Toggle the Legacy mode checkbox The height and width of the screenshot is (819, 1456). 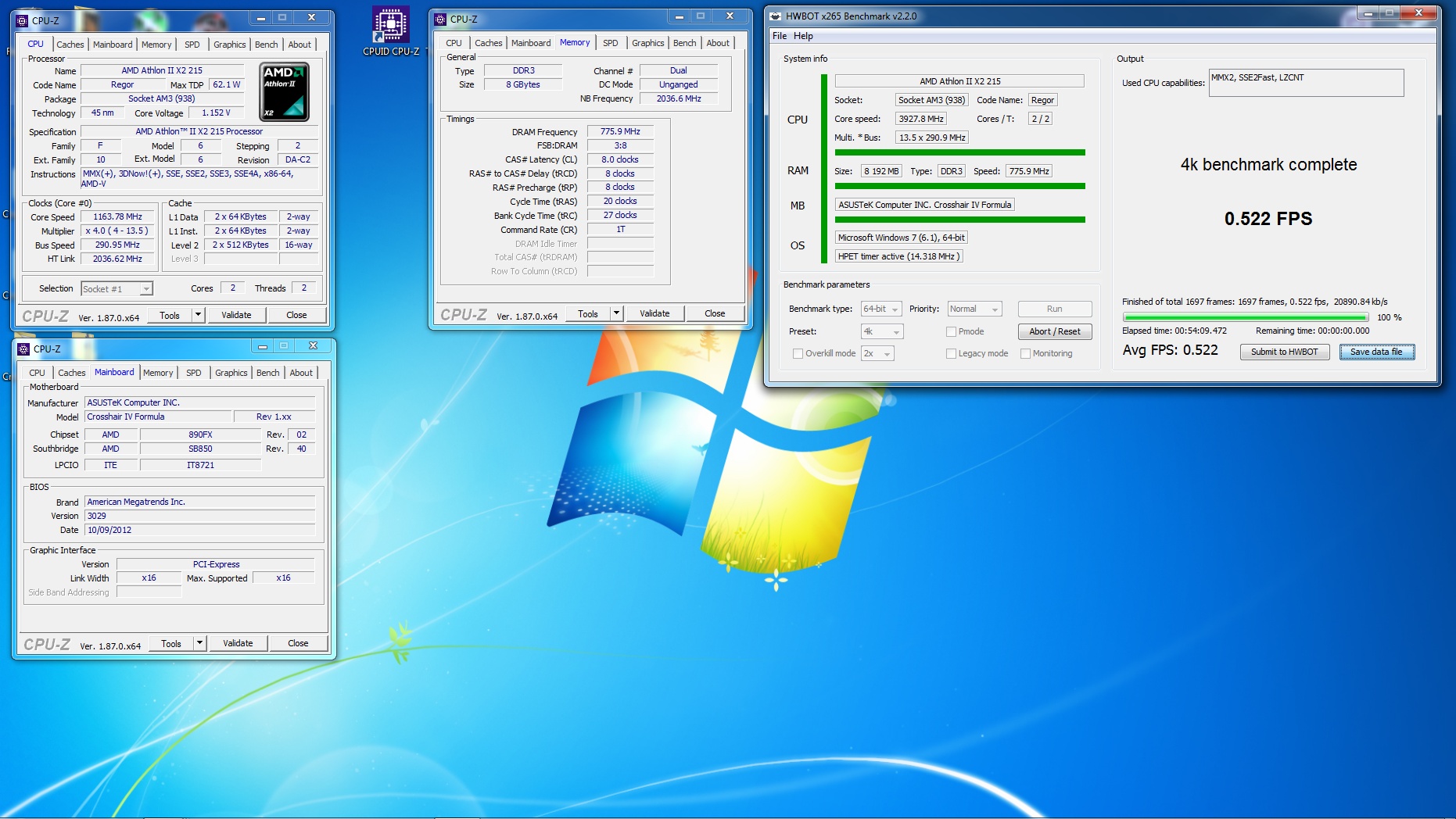pyautogui.click(x=951, y=353)
